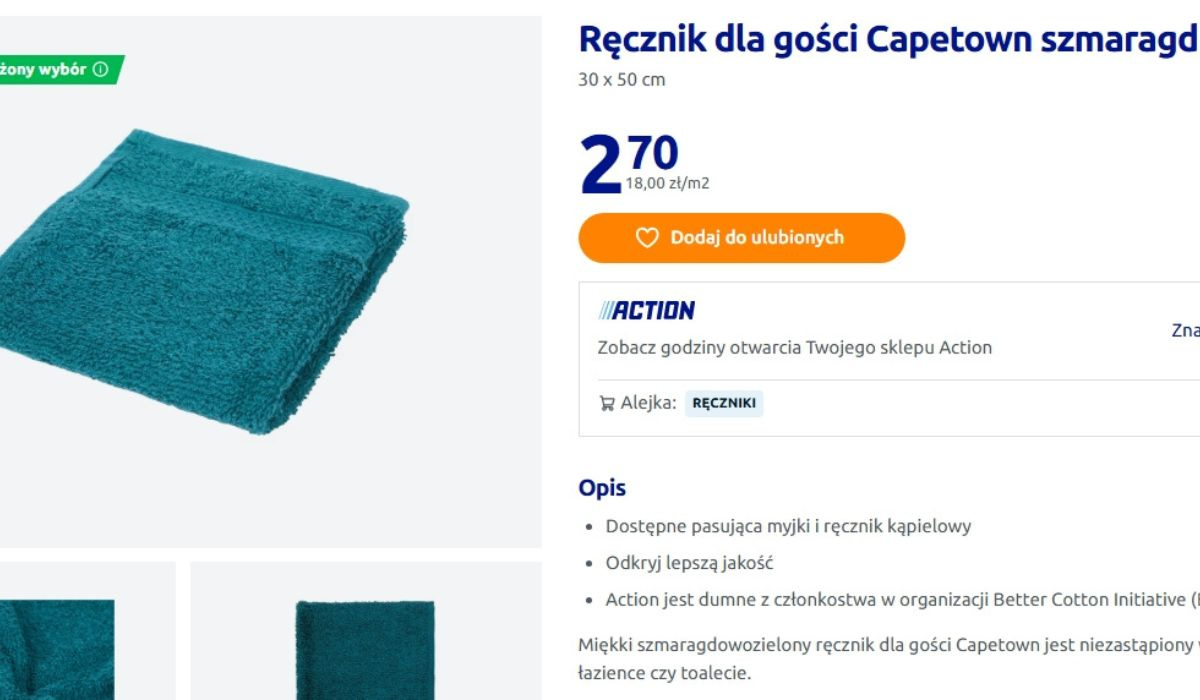Click the shopping cart icon beside Alejka
Image resolution: width=1200 pixels, height=700 pixels.
click(x=606, y=404)
